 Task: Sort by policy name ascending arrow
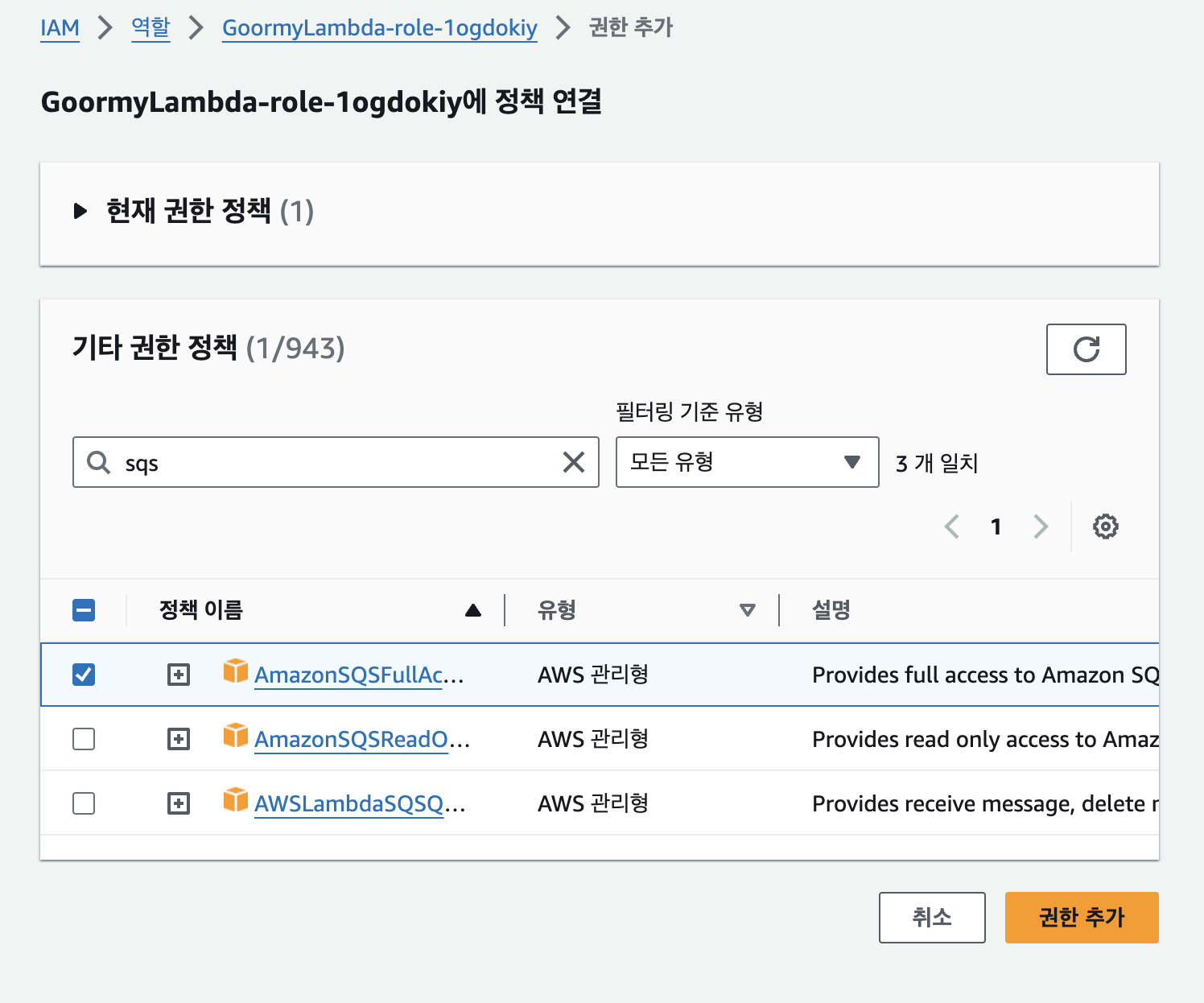473,610
